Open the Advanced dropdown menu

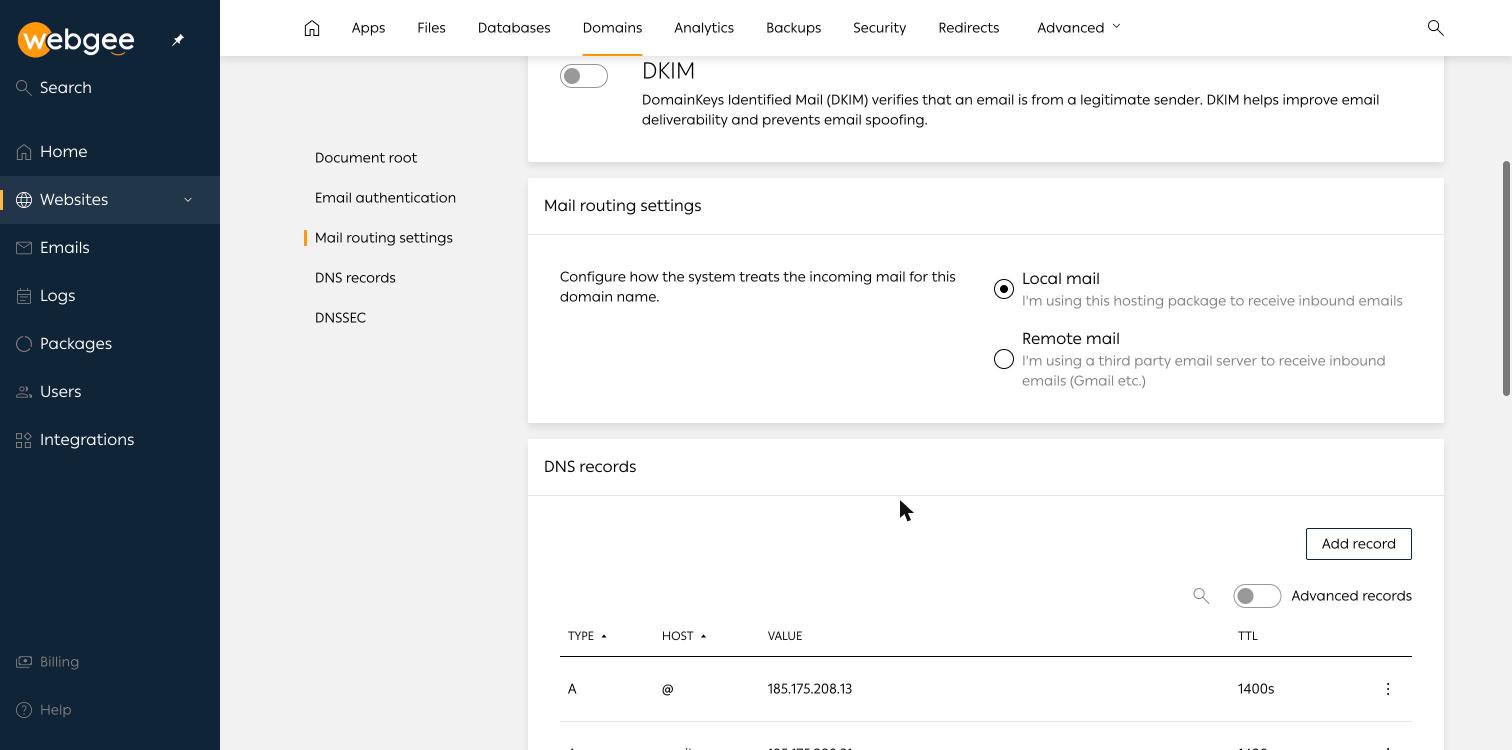[1079, 28]
